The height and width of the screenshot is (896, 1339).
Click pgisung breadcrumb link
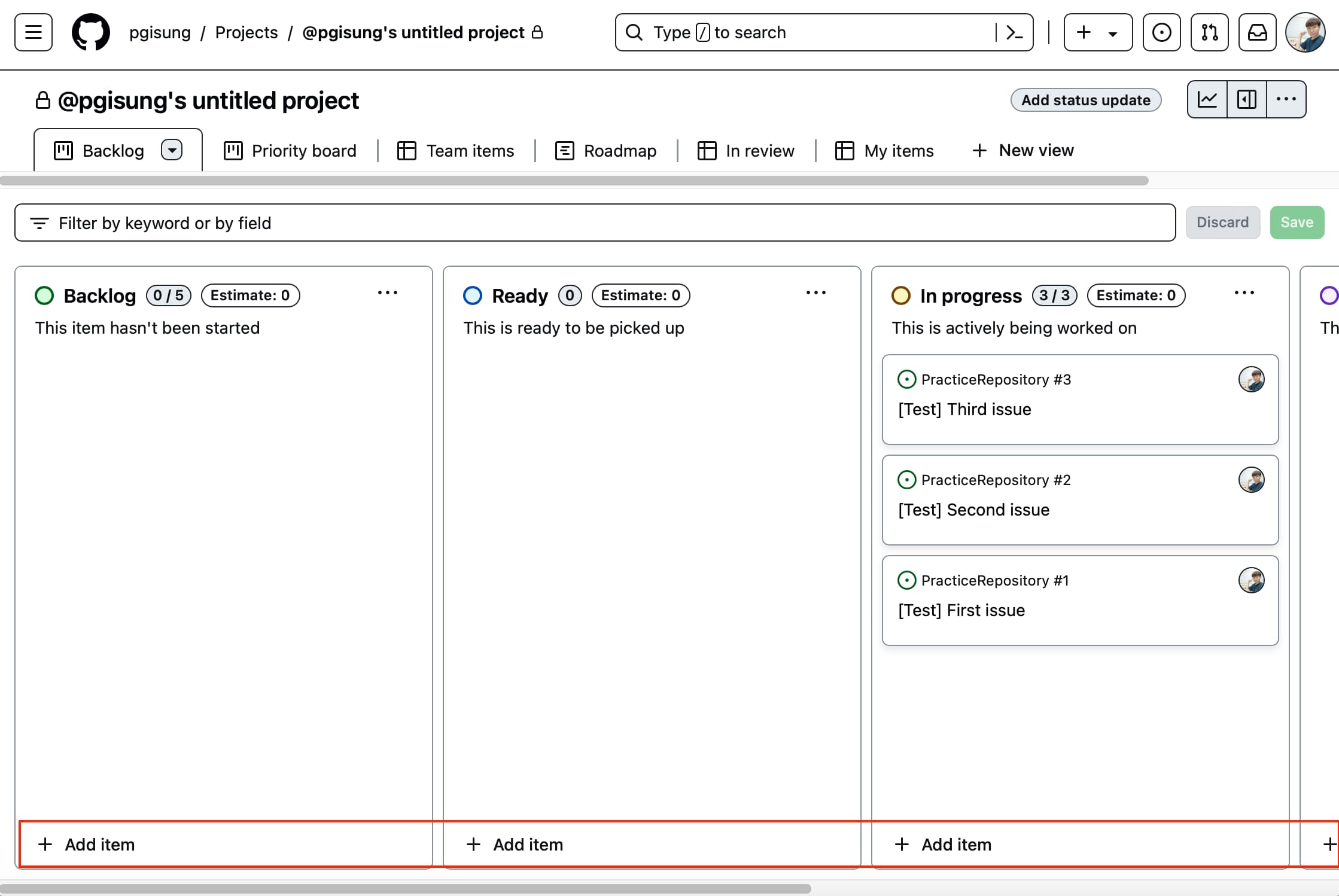[x=160, y=32]
